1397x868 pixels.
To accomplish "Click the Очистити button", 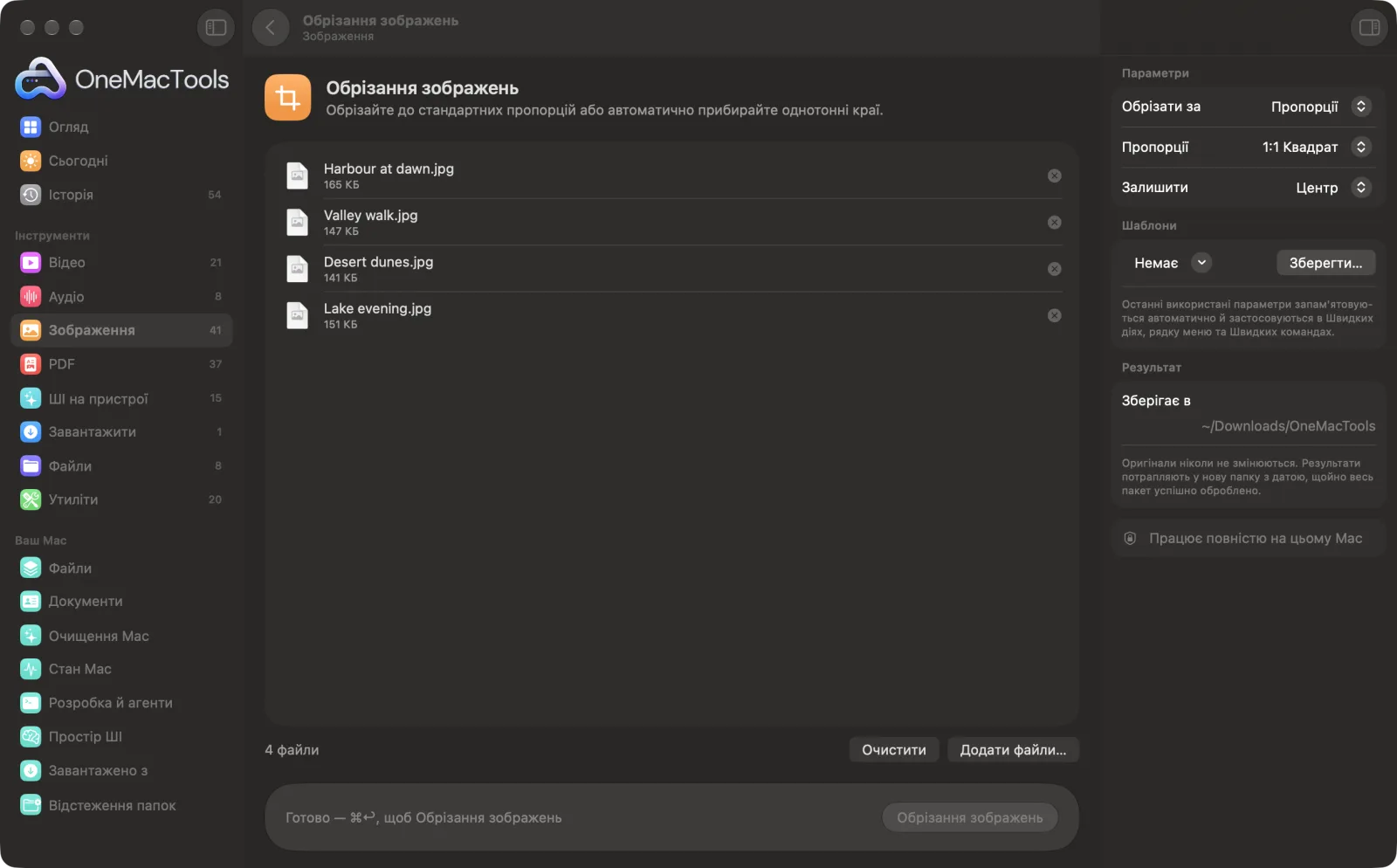I will [894, 749].
